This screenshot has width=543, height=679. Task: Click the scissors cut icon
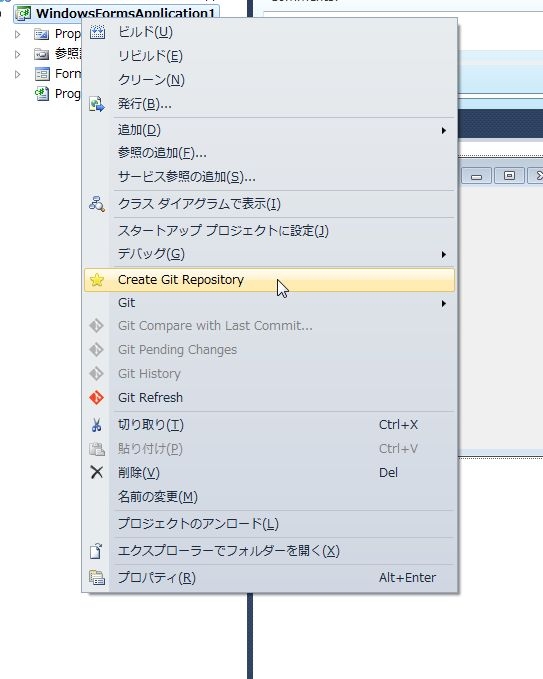point(97,425)
